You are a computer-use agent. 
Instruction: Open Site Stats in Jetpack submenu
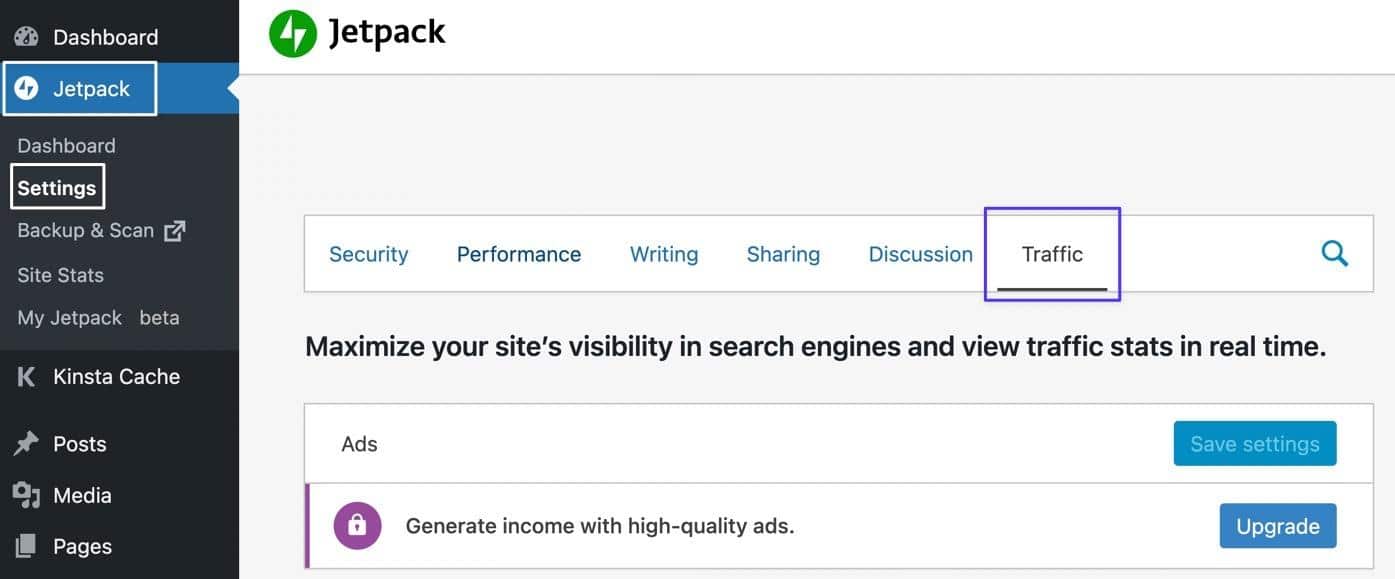click(x=60, y=275)
